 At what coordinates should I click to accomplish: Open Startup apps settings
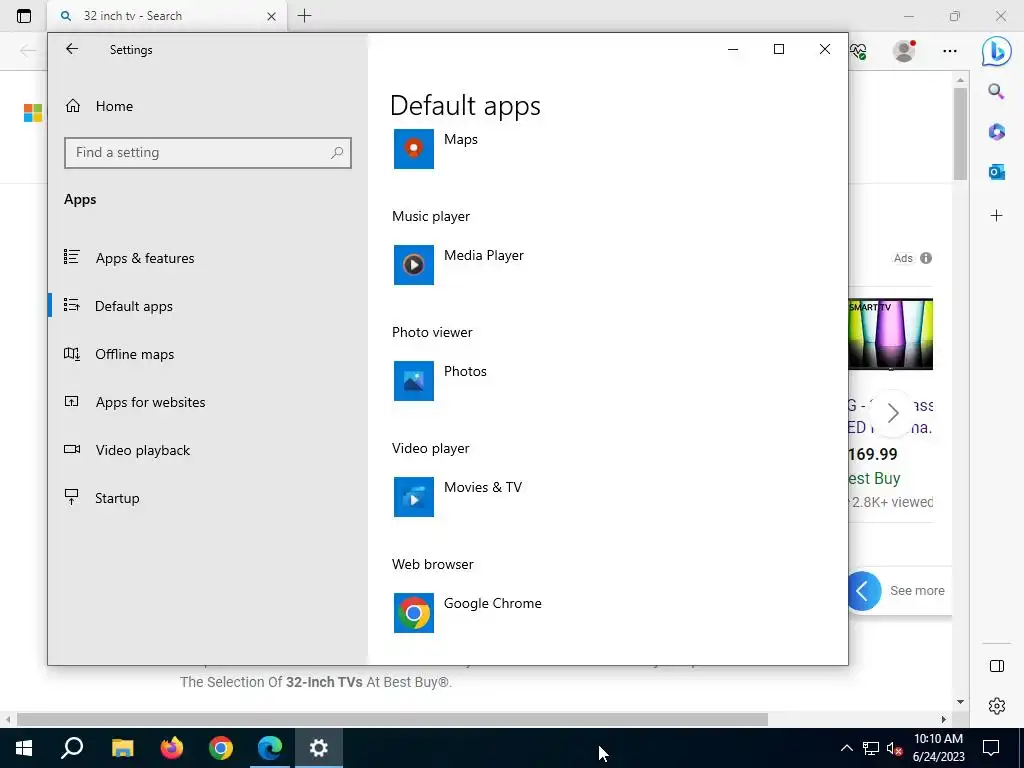coord(208,498)
